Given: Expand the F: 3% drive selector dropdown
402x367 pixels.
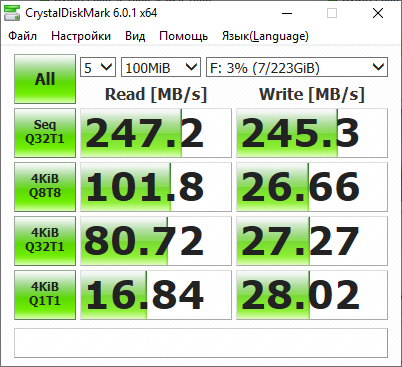Looking at the screenshot, I should (x=297, y=67).
